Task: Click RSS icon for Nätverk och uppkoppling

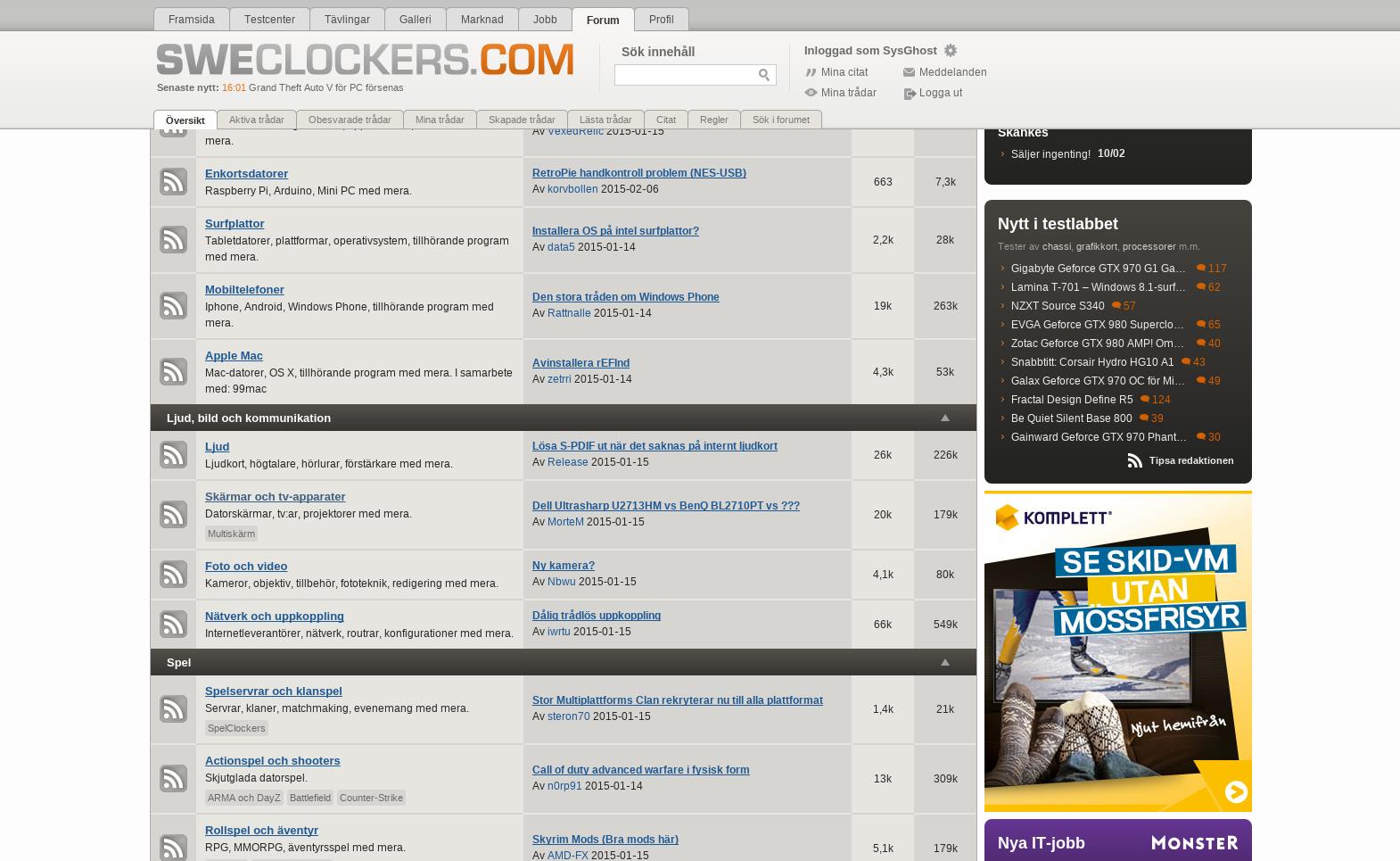Action: 173,624
